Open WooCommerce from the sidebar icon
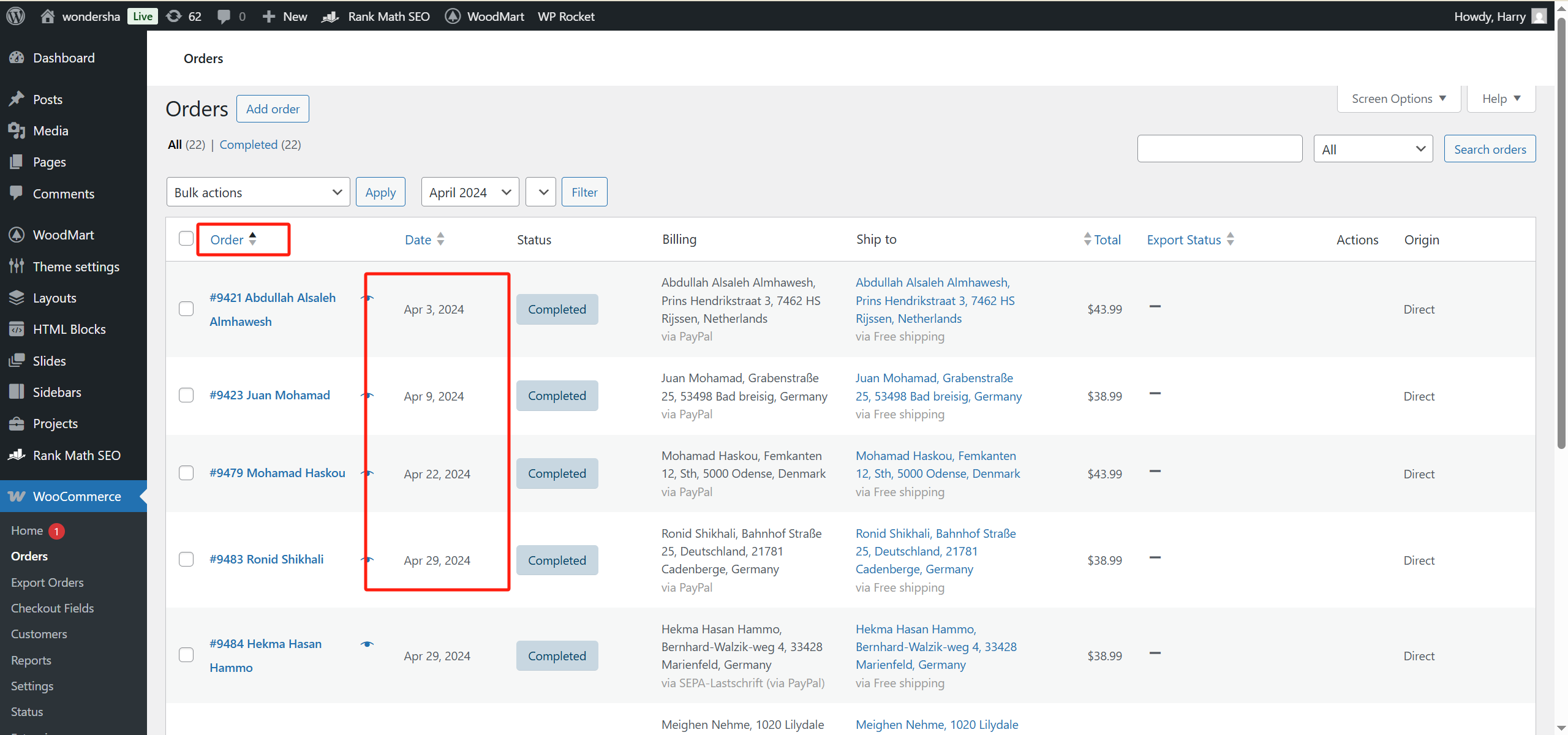 coord(18,496)
